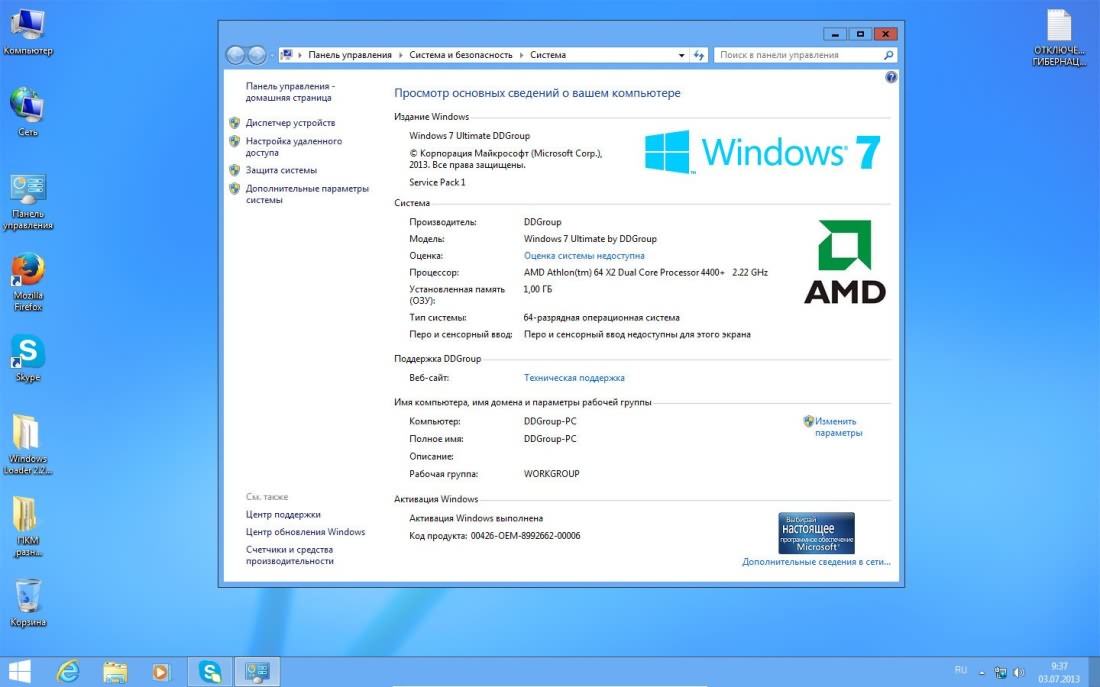Click the genuine Microsoft software badge
The height and width of the screenshot is (687, 1100).
pos(816,533)
